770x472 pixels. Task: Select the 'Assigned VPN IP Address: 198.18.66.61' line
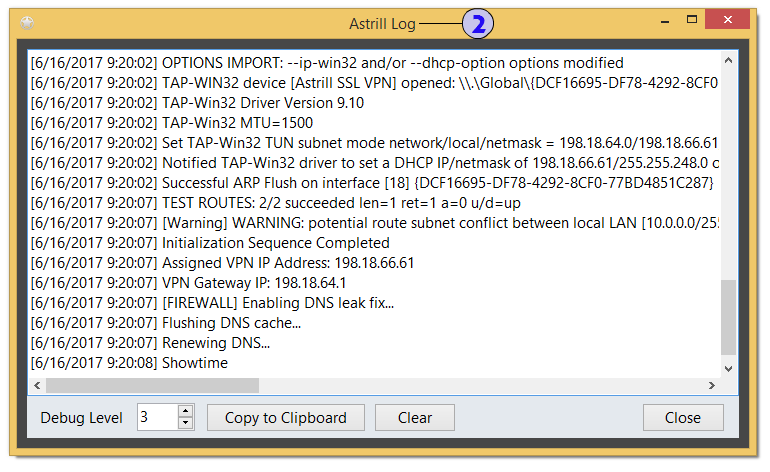click(x=222, y=263)
